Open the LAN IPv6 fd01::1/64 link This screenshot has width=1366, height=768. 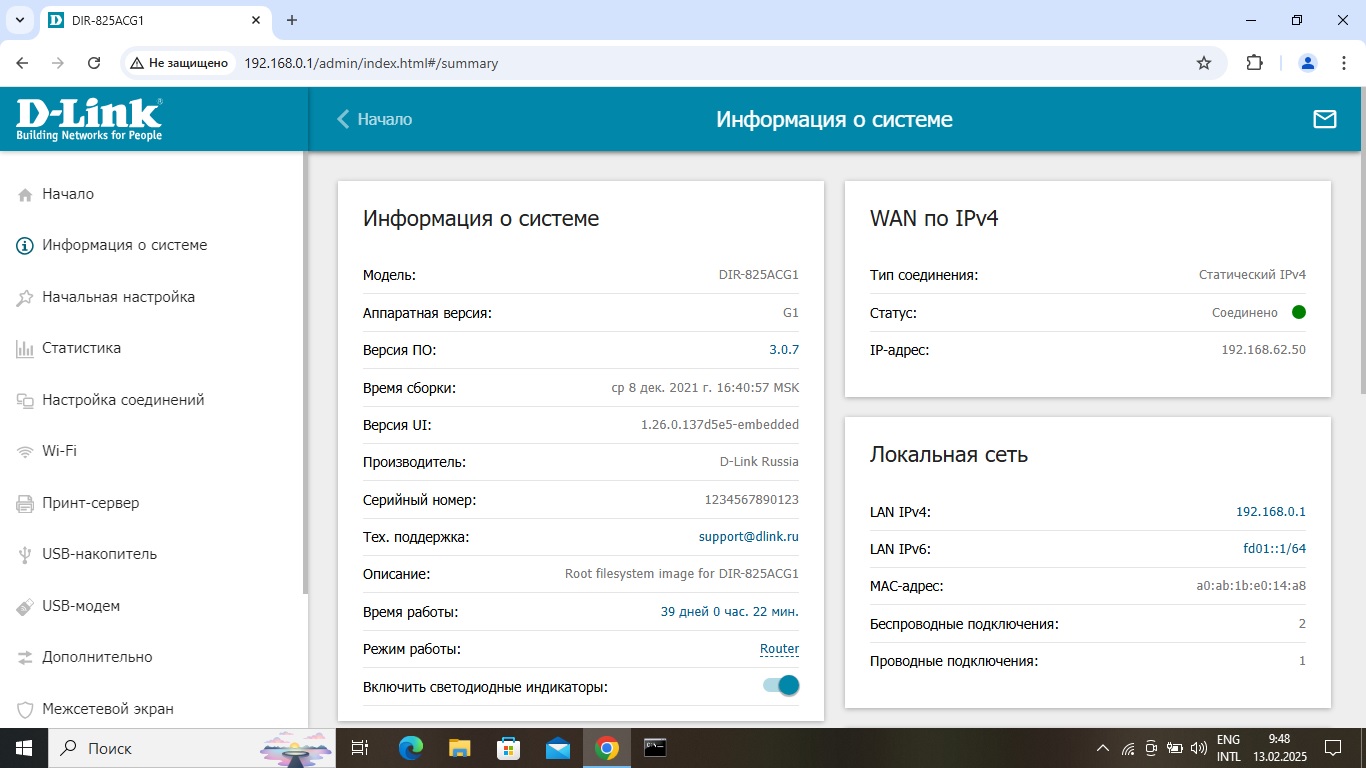click(x=1275, y=549)
